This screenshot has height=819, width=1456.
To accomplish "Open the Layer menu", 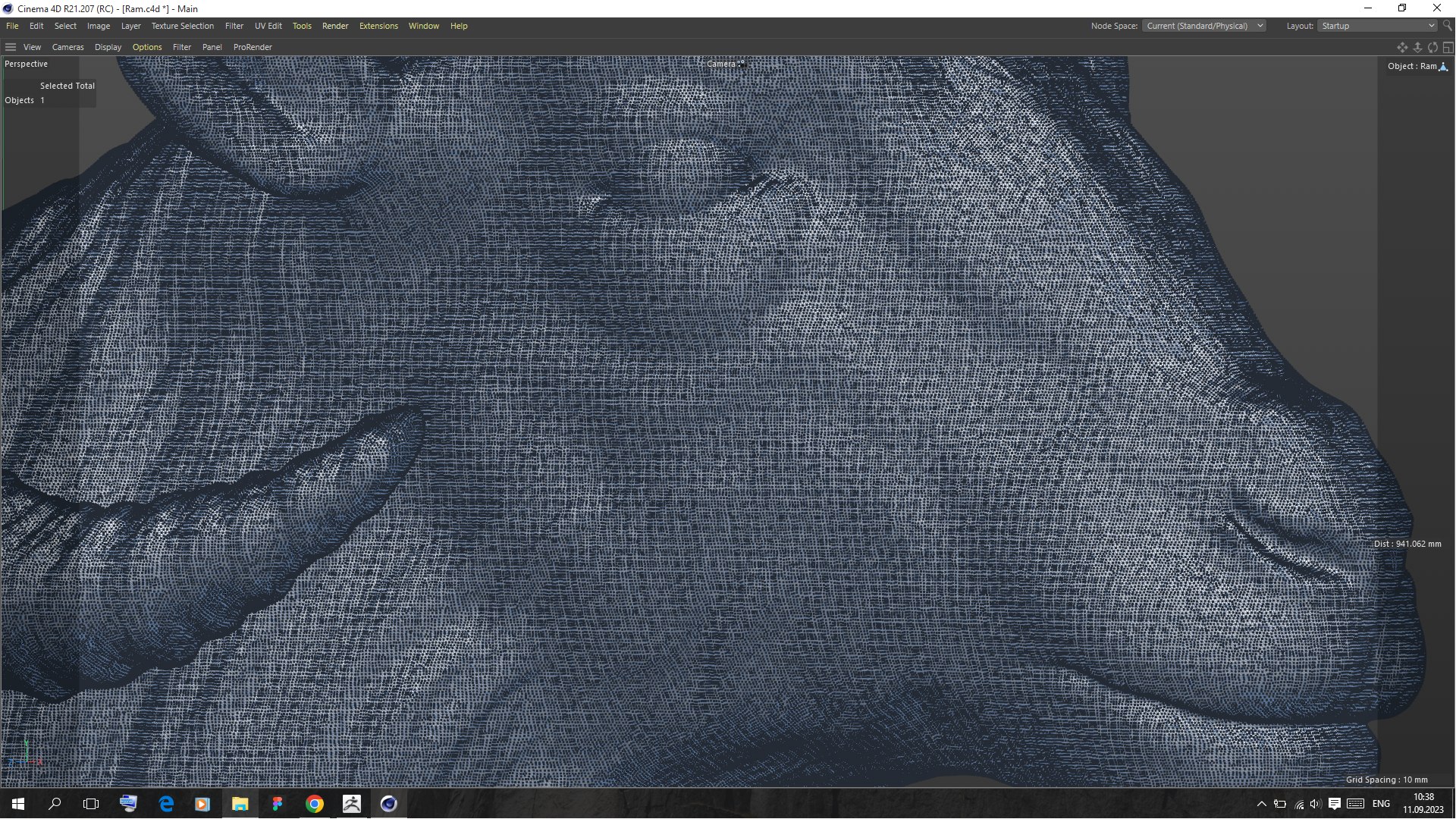I will (131, 26).
